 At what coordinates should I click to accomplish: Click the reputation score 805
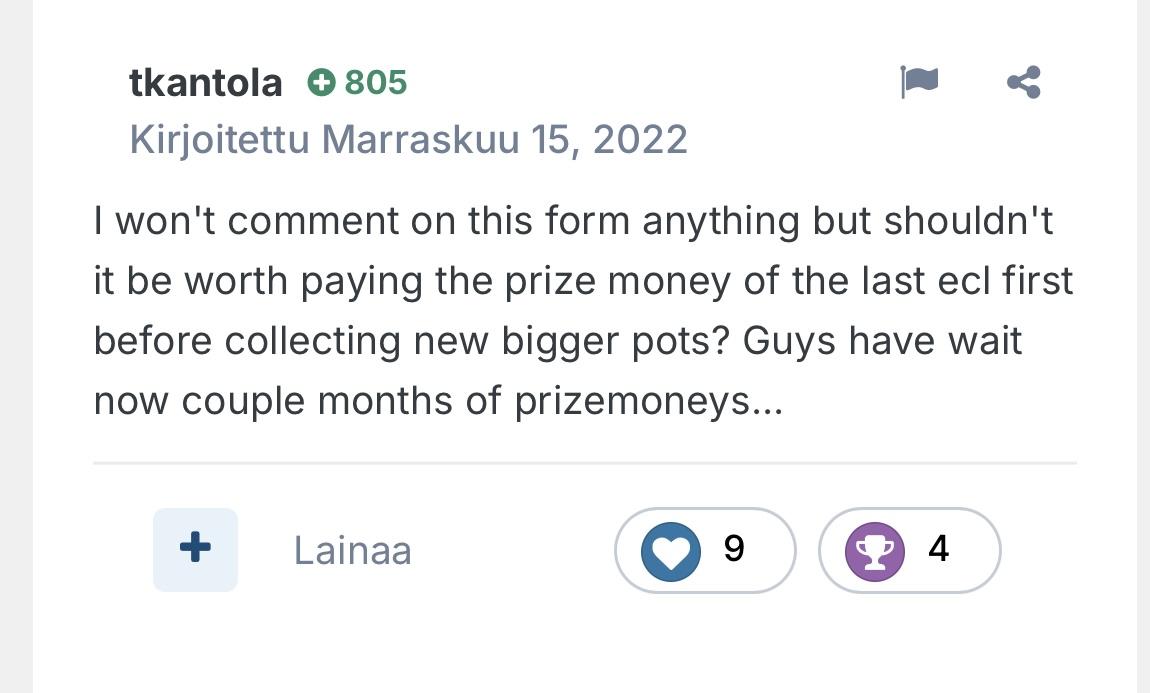tap(376, 82)
